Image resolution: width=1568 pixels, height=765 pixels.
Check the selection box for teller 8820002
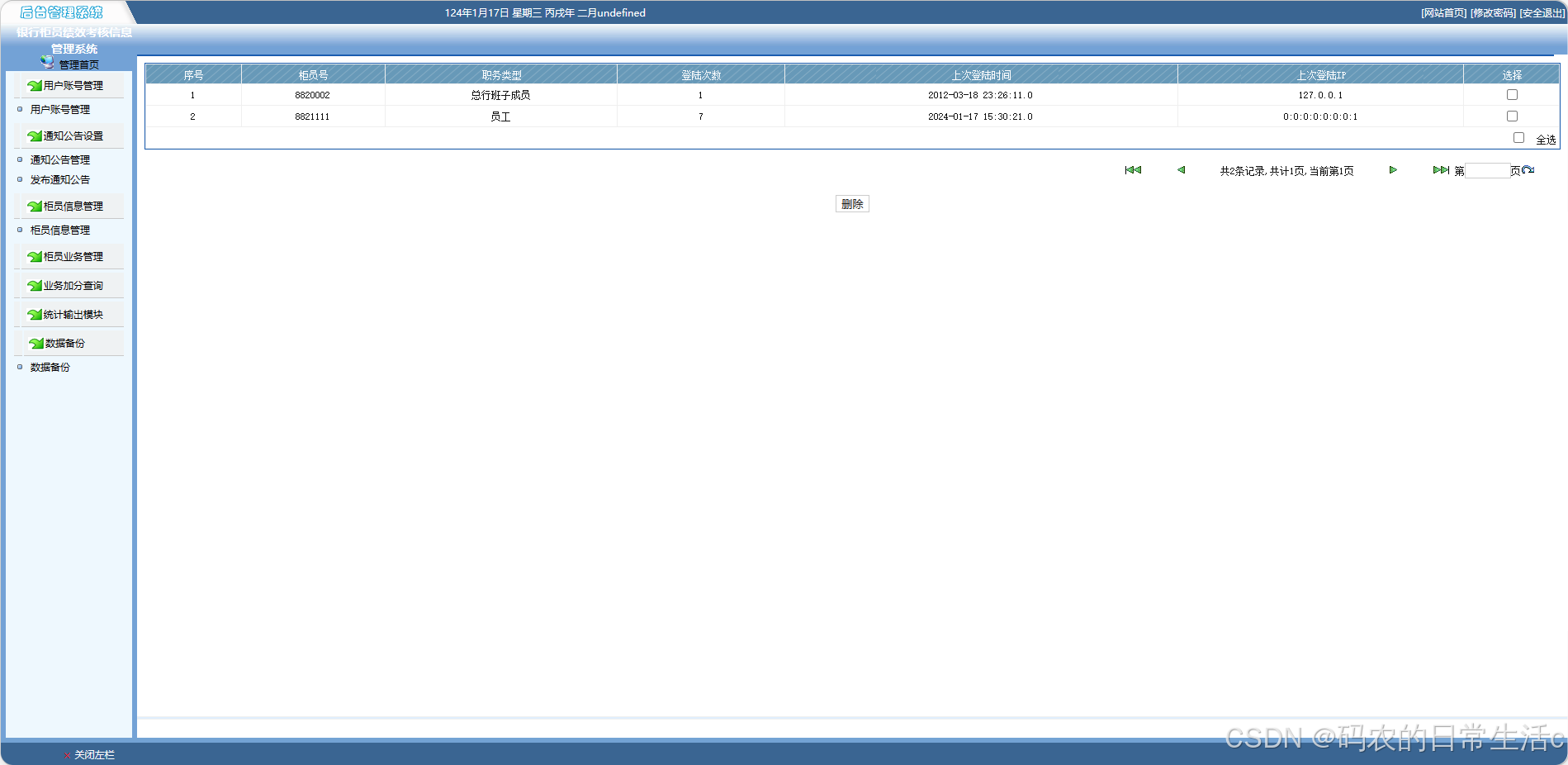1512,94
